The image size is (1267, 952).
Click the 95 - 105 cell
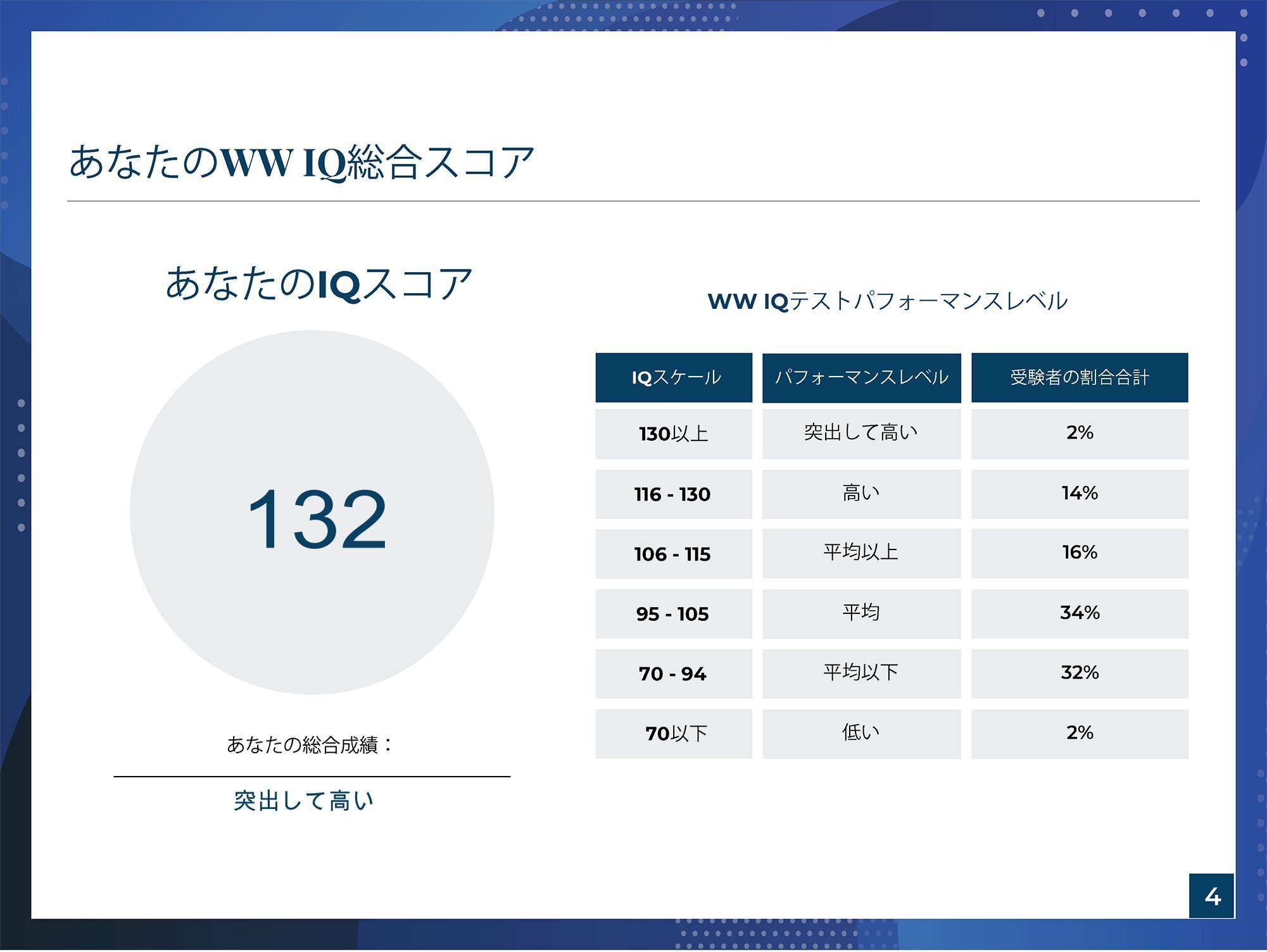click(674, 614)
